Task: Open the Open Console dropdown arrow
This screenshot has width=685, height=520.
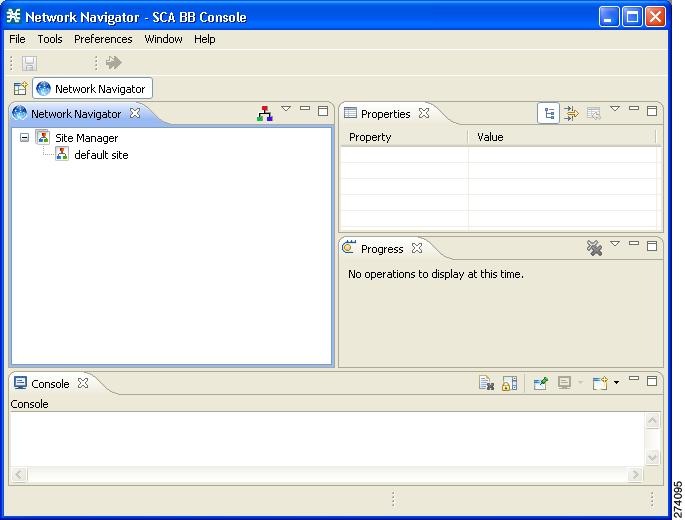Action: pos(616,383)
